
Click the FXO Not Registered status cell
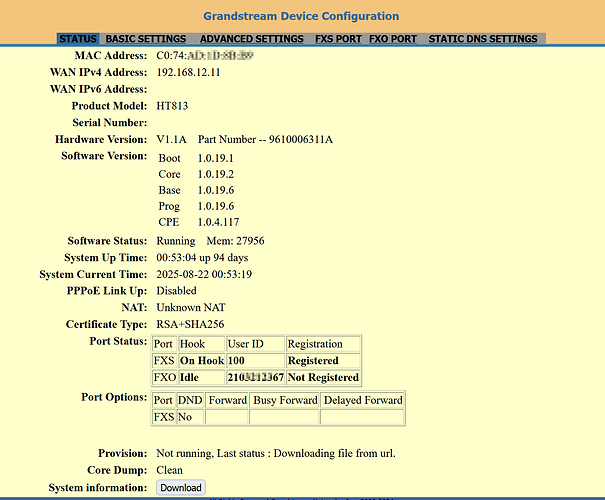coord(322,377)
